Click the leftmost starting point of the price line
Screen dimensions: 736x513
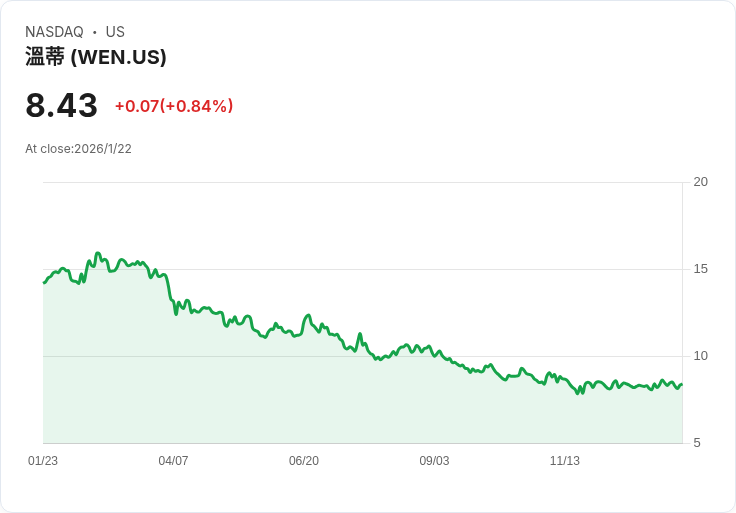click(x=44, y=283)
